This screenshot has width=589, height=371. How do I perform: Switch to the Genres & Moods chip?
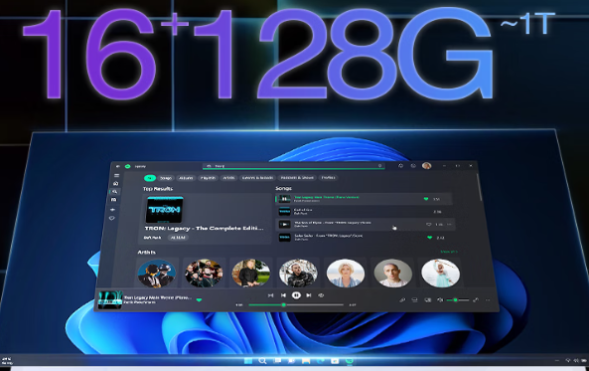click(258, 178)
